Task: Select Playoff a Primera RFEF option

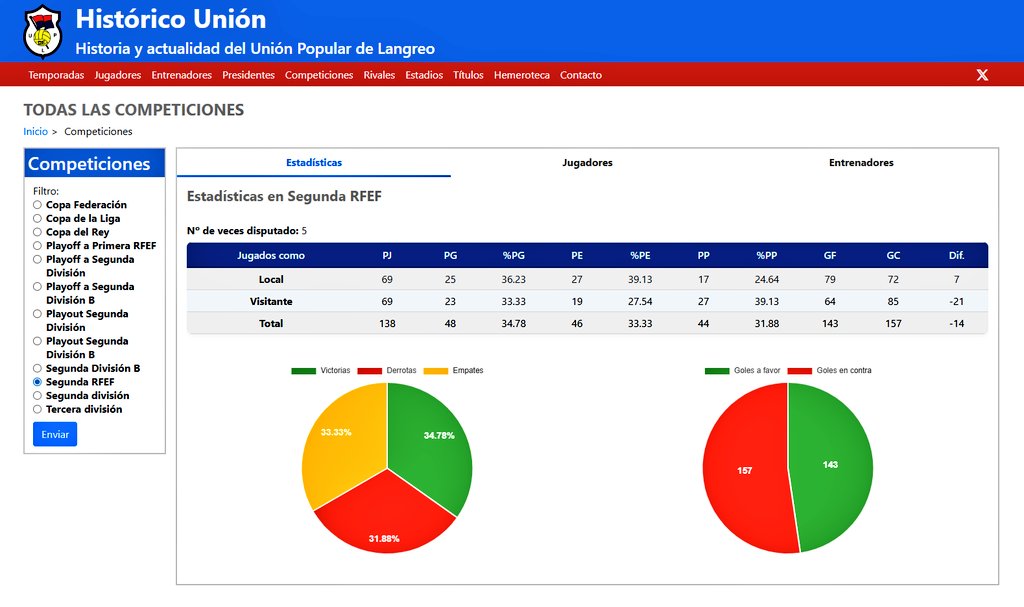Action: [37, 246]
